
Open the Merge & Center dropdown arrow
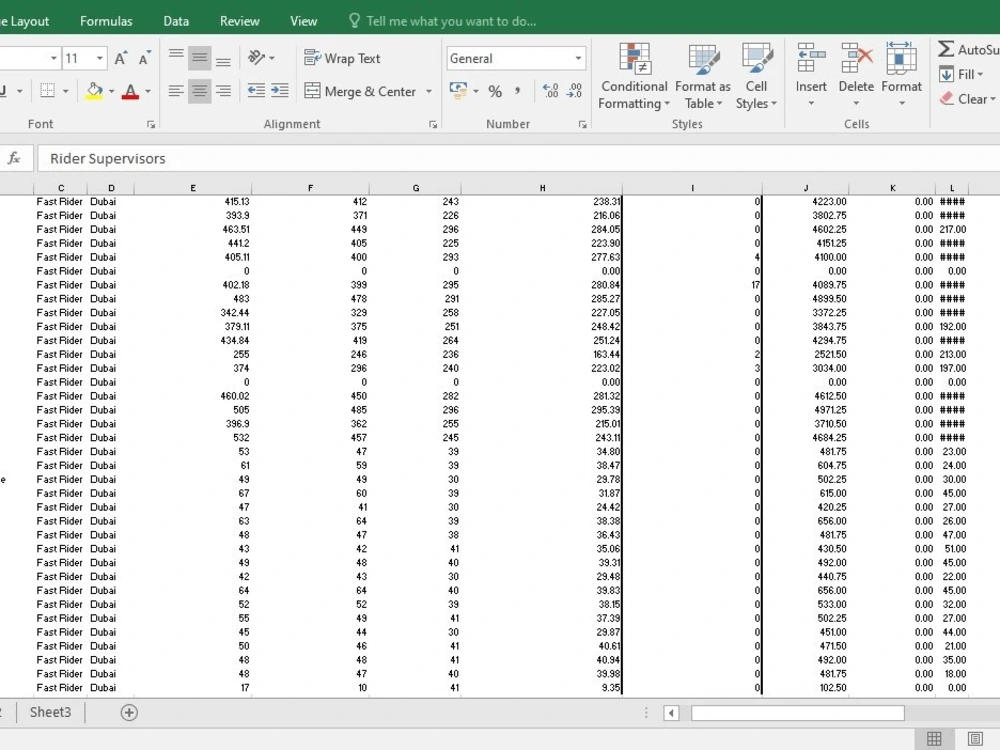pyautogui.click(x=429, y=91)
